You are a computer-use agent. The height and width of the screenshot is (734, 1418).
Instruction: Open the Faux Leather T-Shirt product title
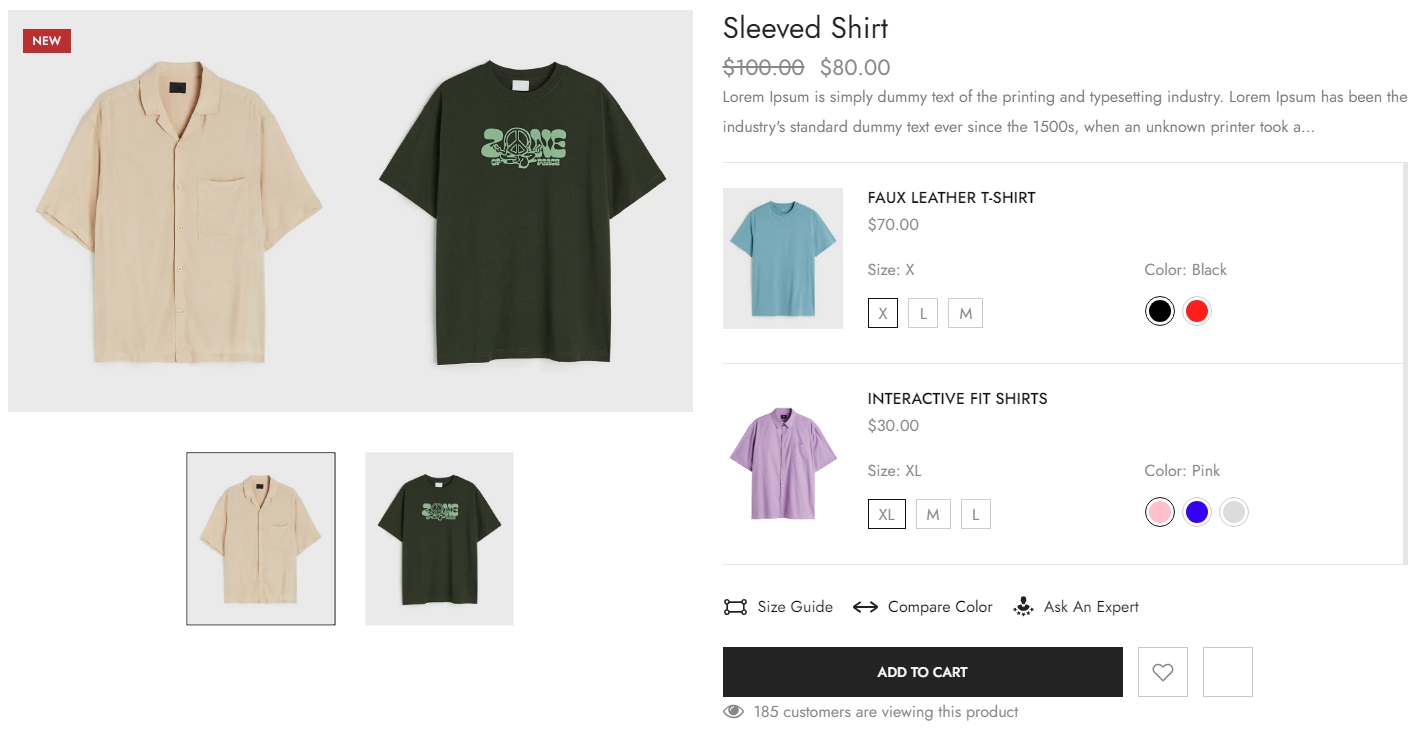coord(951,198)
